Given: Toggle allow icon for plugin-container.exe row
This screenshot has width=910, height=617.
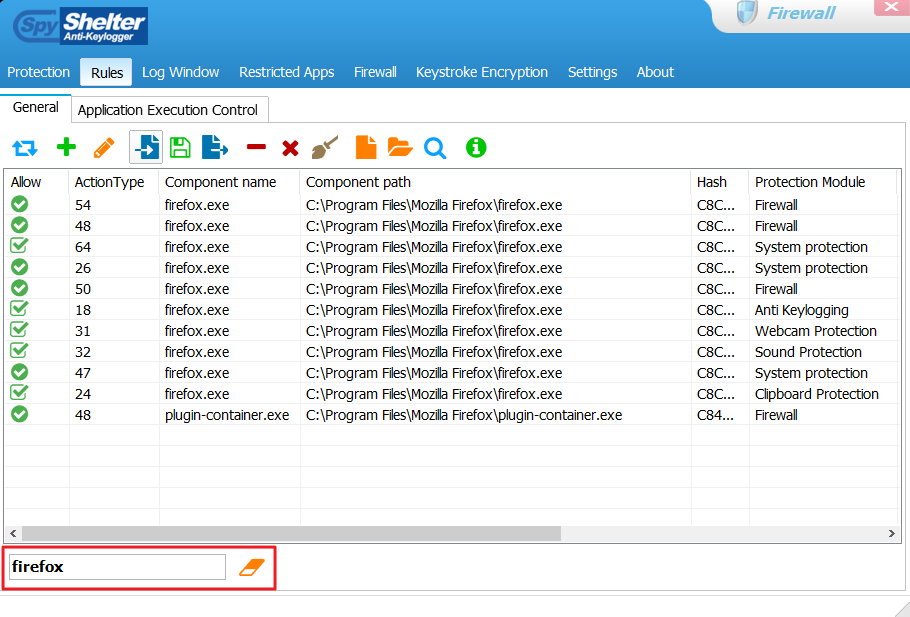Looking at the screenshot, I should 20,414.
